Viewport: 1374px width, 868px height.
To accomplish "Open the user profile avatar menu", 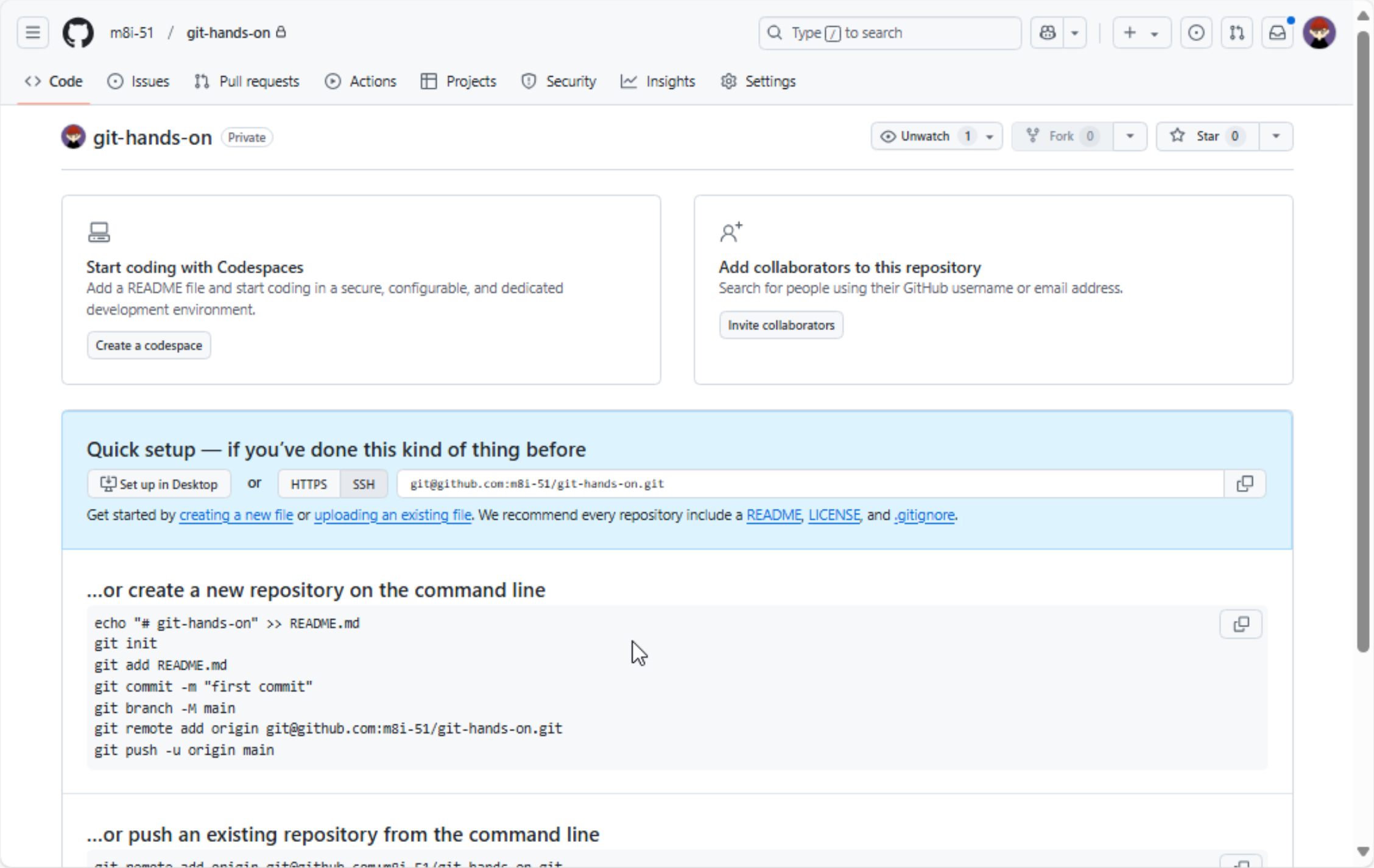I will pyautogui.click(x=1319, y=32).
